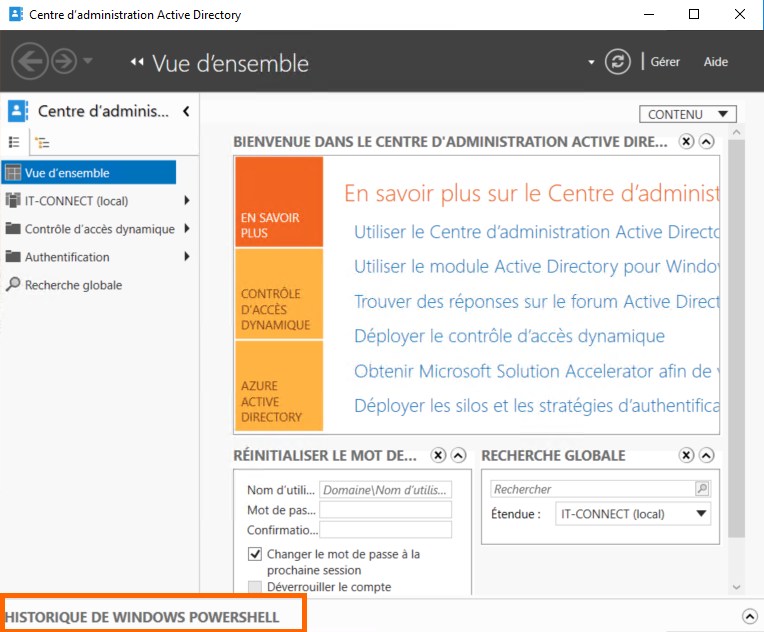Select Vue d'ensemble in the navigation pane
The image size is (764, 632).
click(89, 172)
